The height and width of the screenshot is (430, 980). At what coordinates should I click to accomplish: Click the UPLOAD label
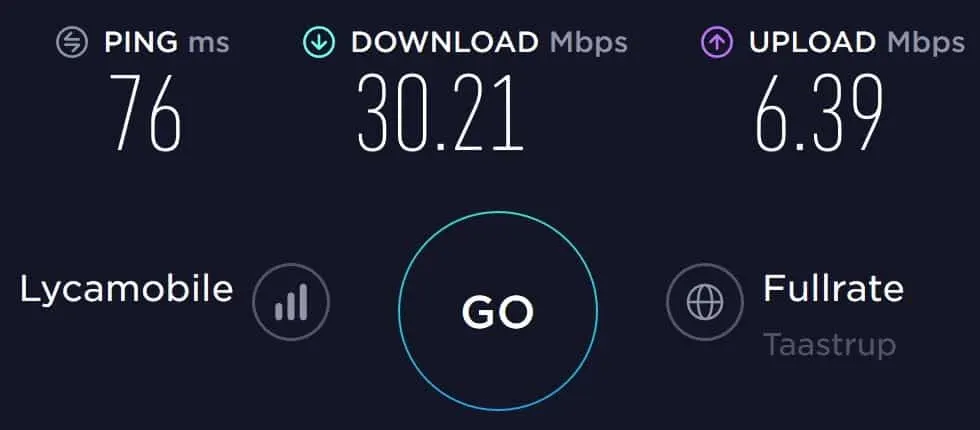coord(812,42)
